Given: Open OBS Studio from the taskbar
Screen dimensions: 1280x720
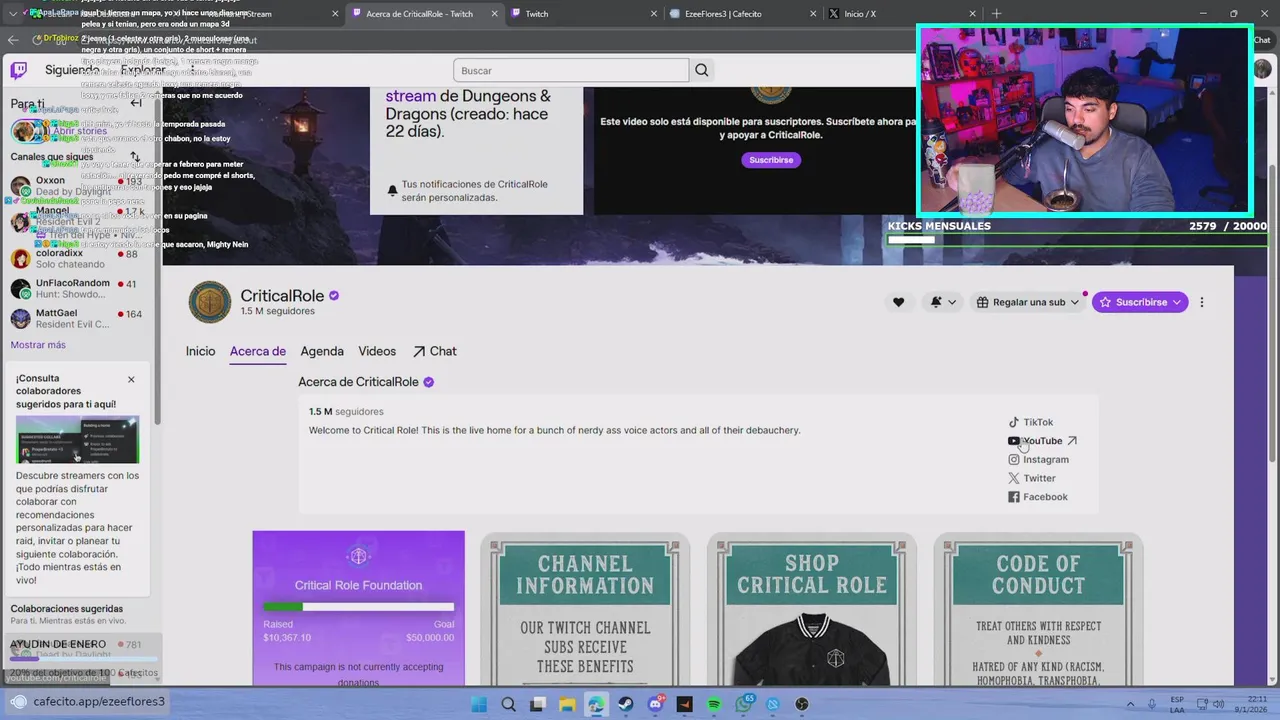Looking at the screenshot, I should (802, 704).
